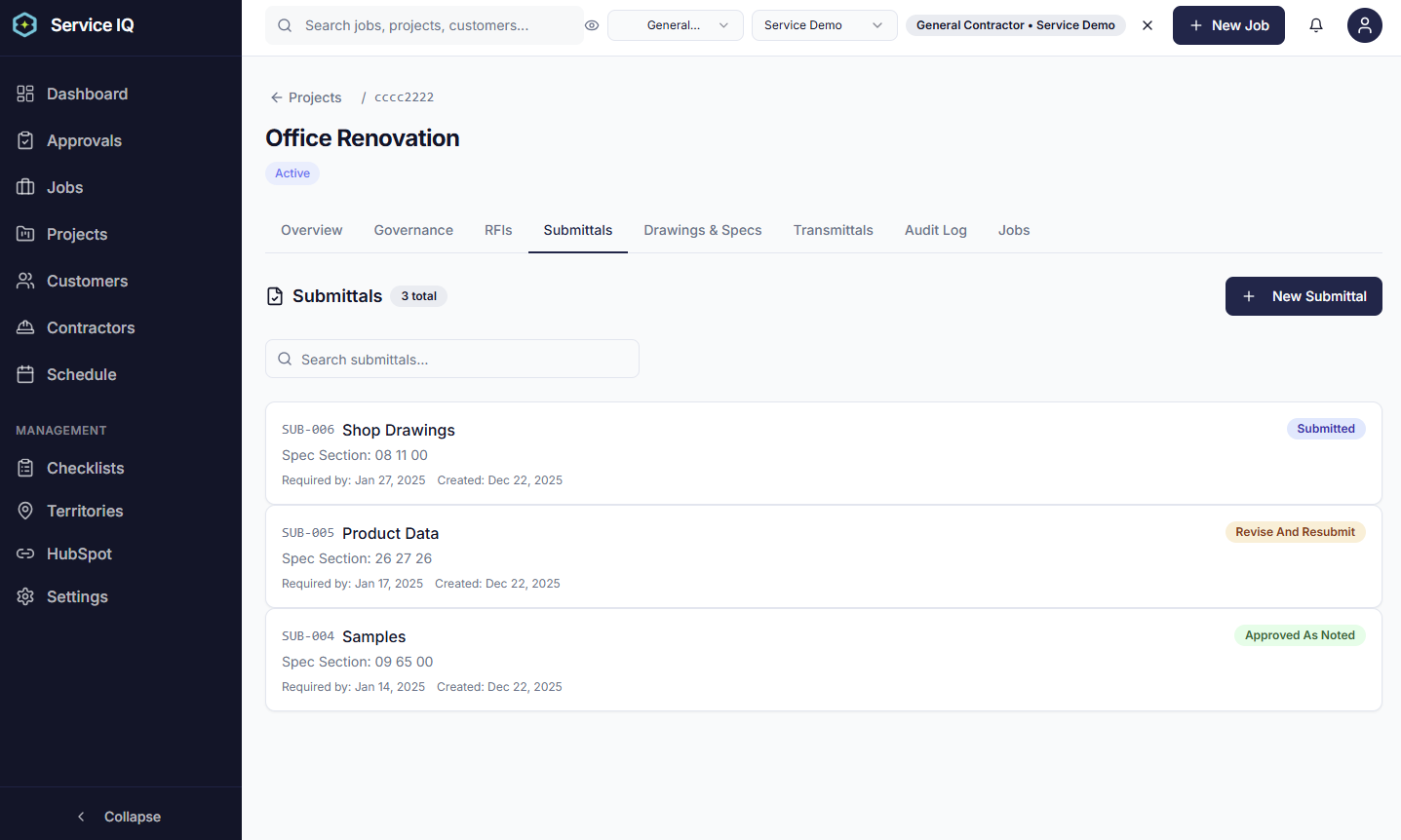Open Projects in the sidebar
The width and height of the screenshot is (1401, 840).
[x=121, y=234]
